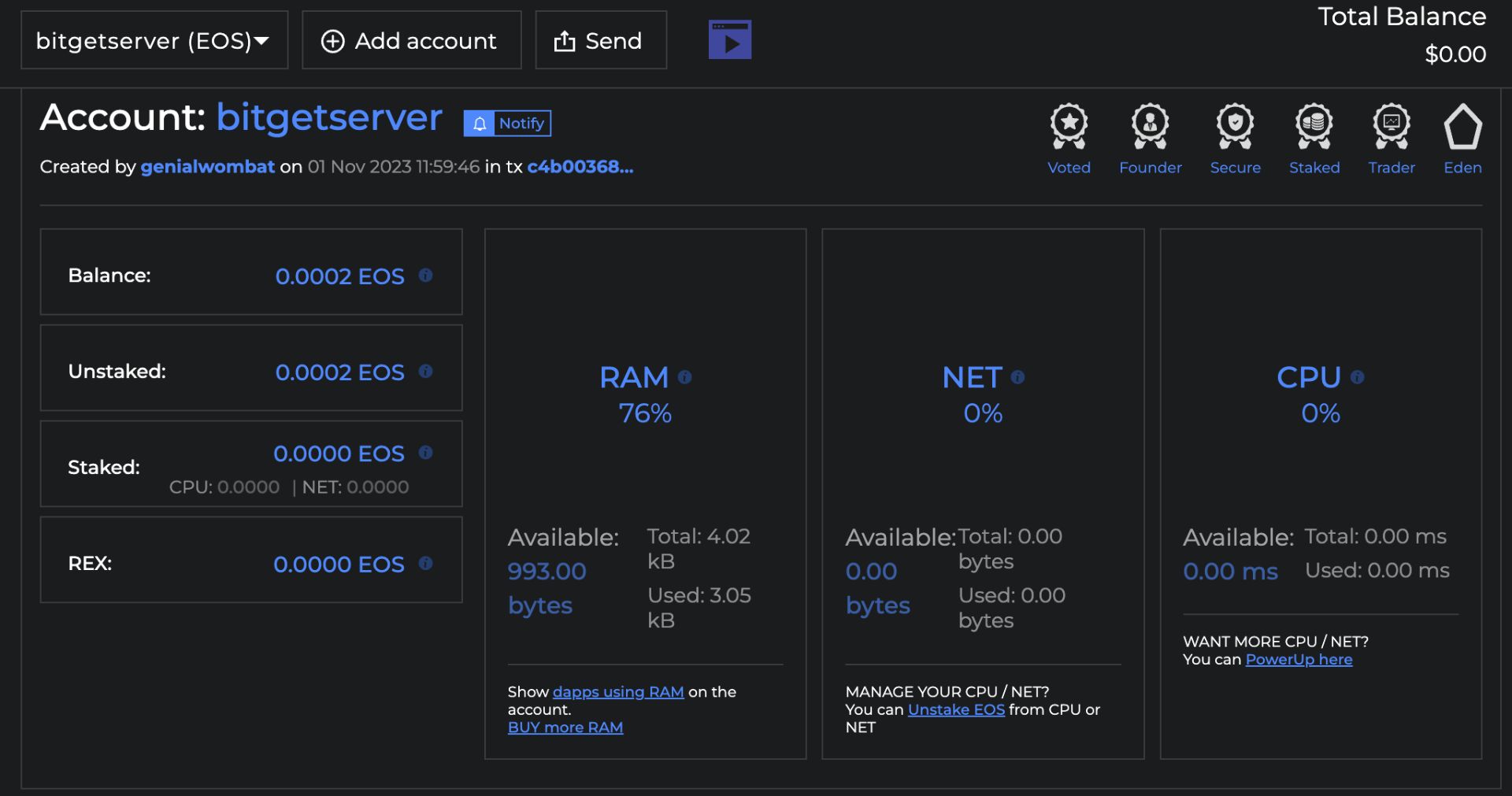Click the 'Used: 0.00 ms' CPU text
1512x796 pixels.
coord(1377,570)
